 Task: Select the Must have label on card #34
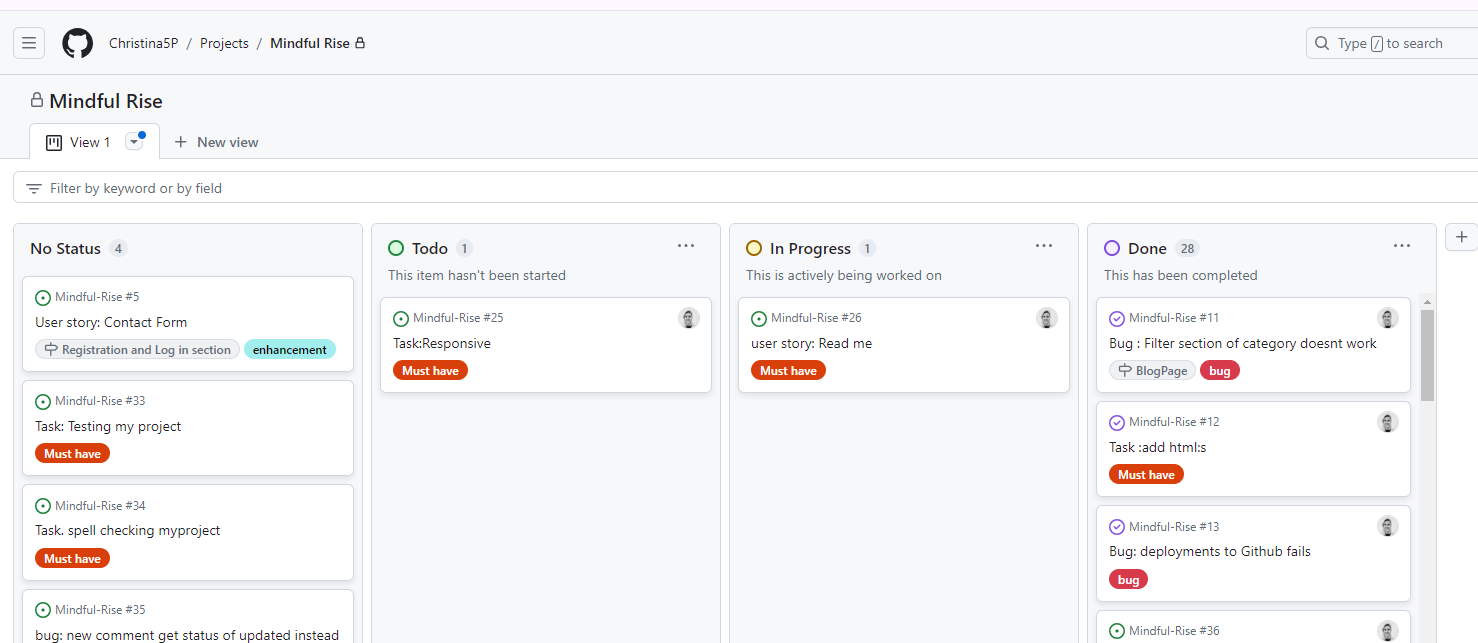pyautogui.click(x=72, y=558)
